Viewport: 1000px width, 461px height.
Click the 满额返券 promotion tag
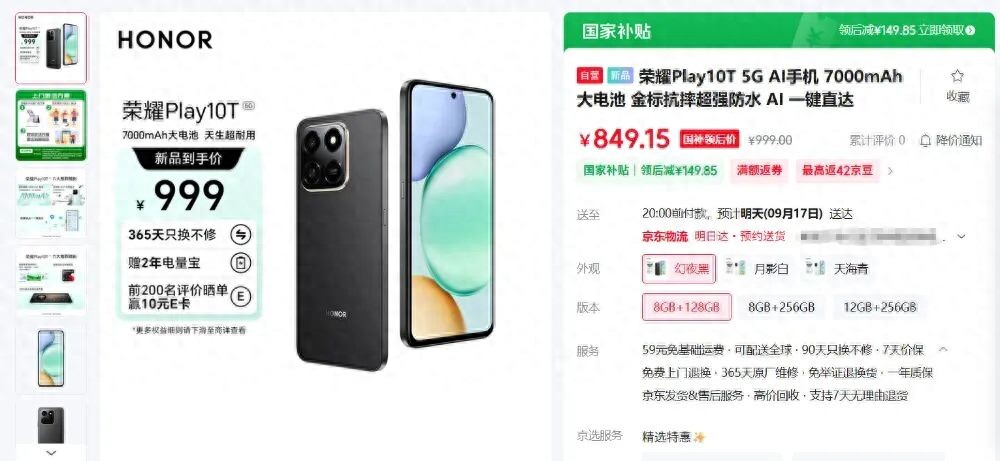[759, 171]
